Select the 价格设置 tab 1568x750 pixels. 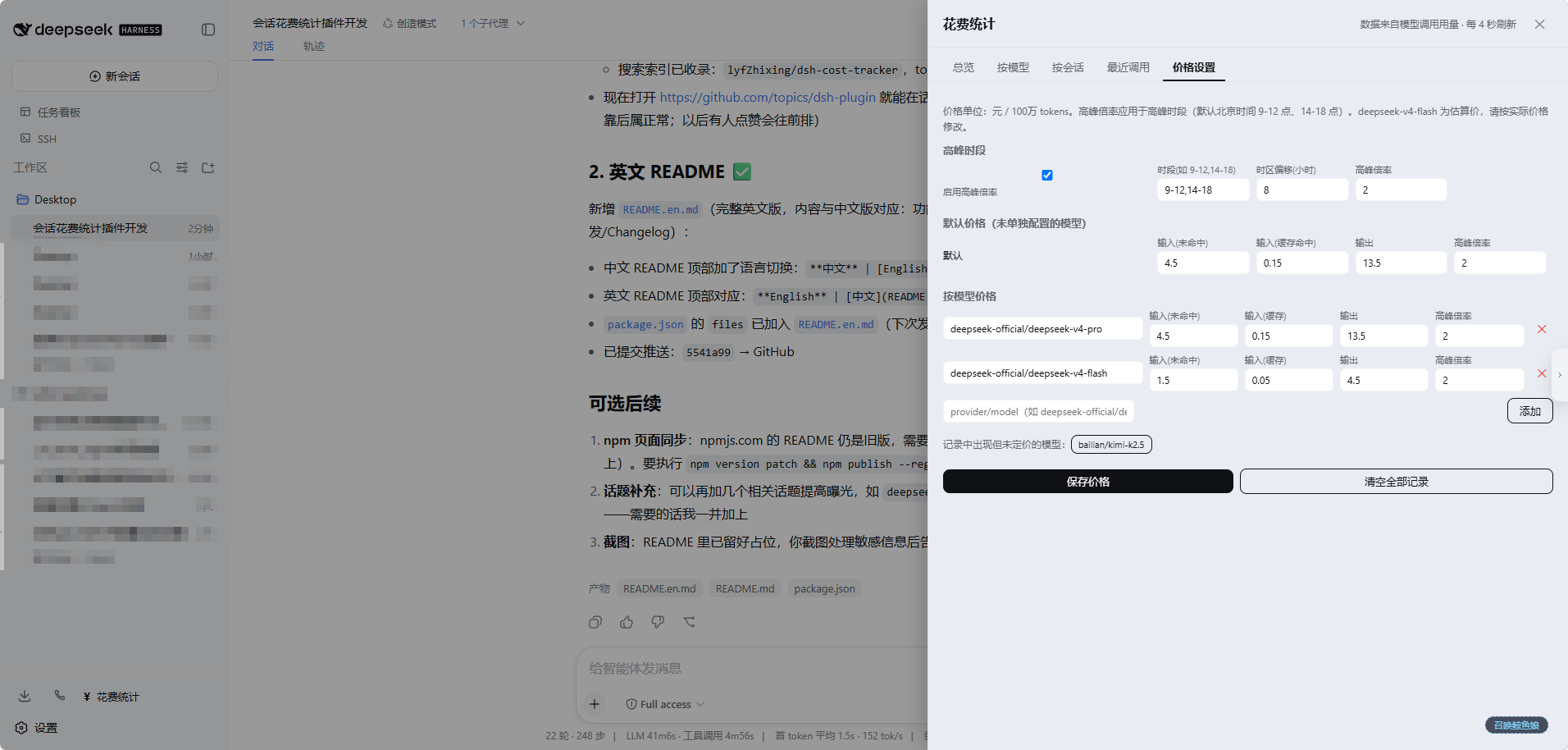pos(1194,67)
